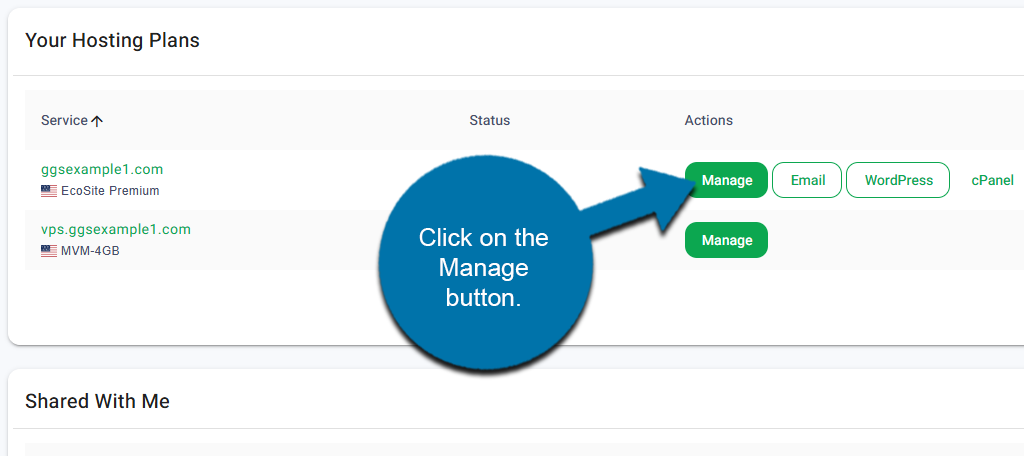Open the vps.ggsexample1.com service link
Viewport: 1024px width, 456px height.
click(x=115, y=229)
